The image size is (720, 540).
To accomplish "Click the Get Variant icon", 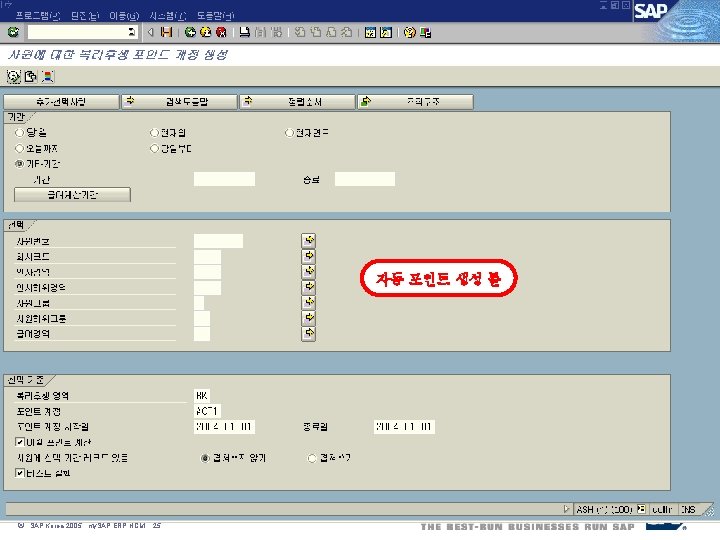I will (x=31, y=77).
